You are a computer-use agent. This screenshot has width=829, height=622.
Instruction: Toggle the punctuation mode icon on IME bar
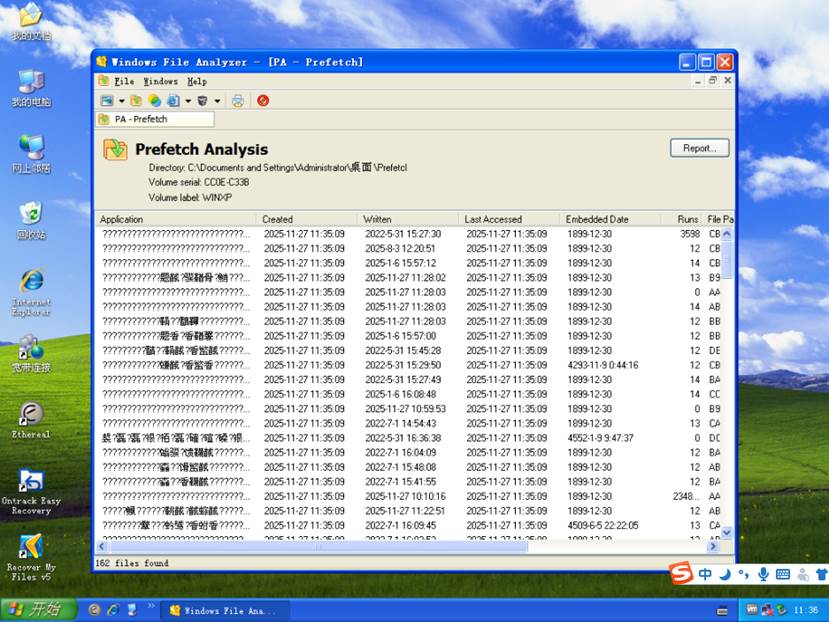pos(743,574)
